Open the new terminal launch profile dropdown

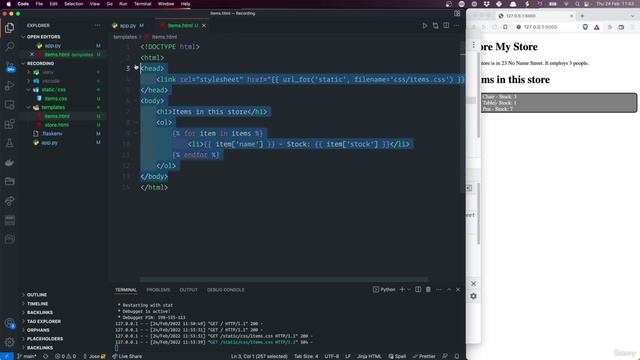pos(409,289)
